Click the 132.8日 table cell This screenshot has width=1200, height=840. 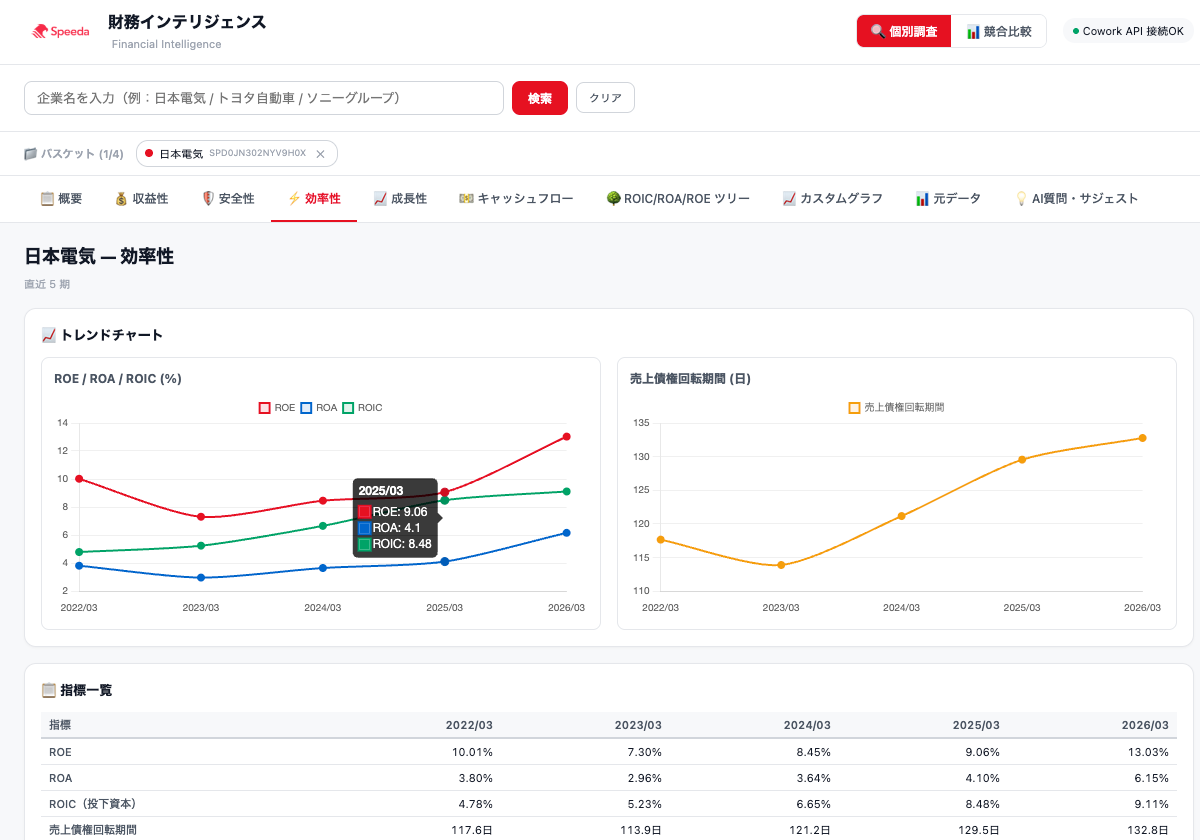coord(1147,830)
